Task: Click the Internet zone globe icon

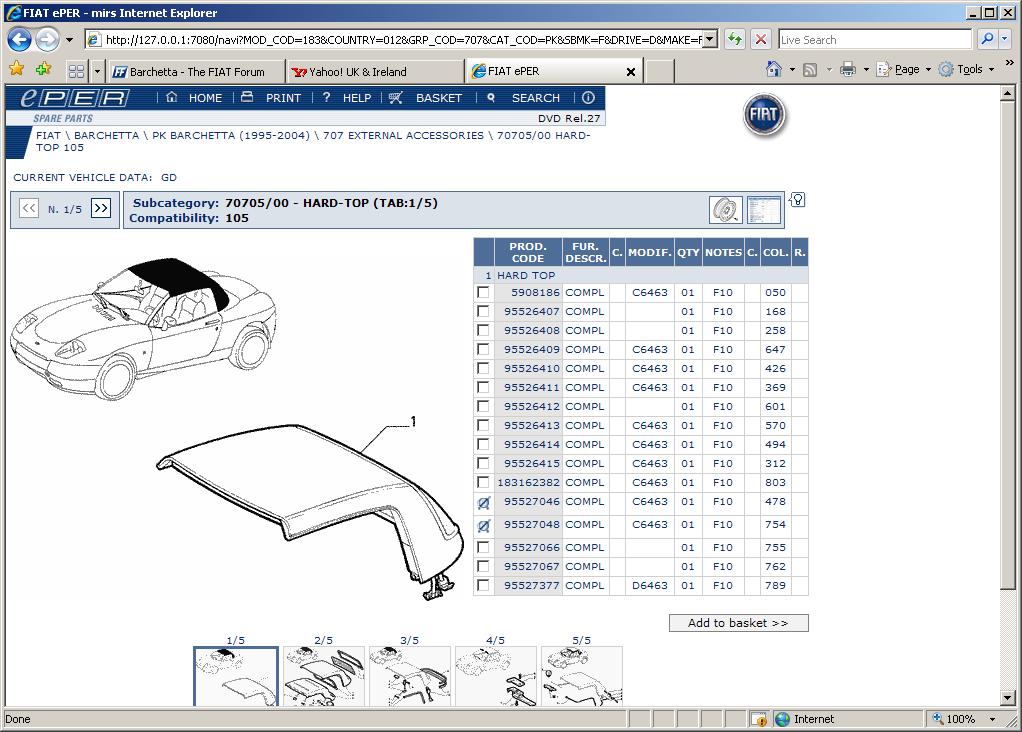Action: point(782,719)
